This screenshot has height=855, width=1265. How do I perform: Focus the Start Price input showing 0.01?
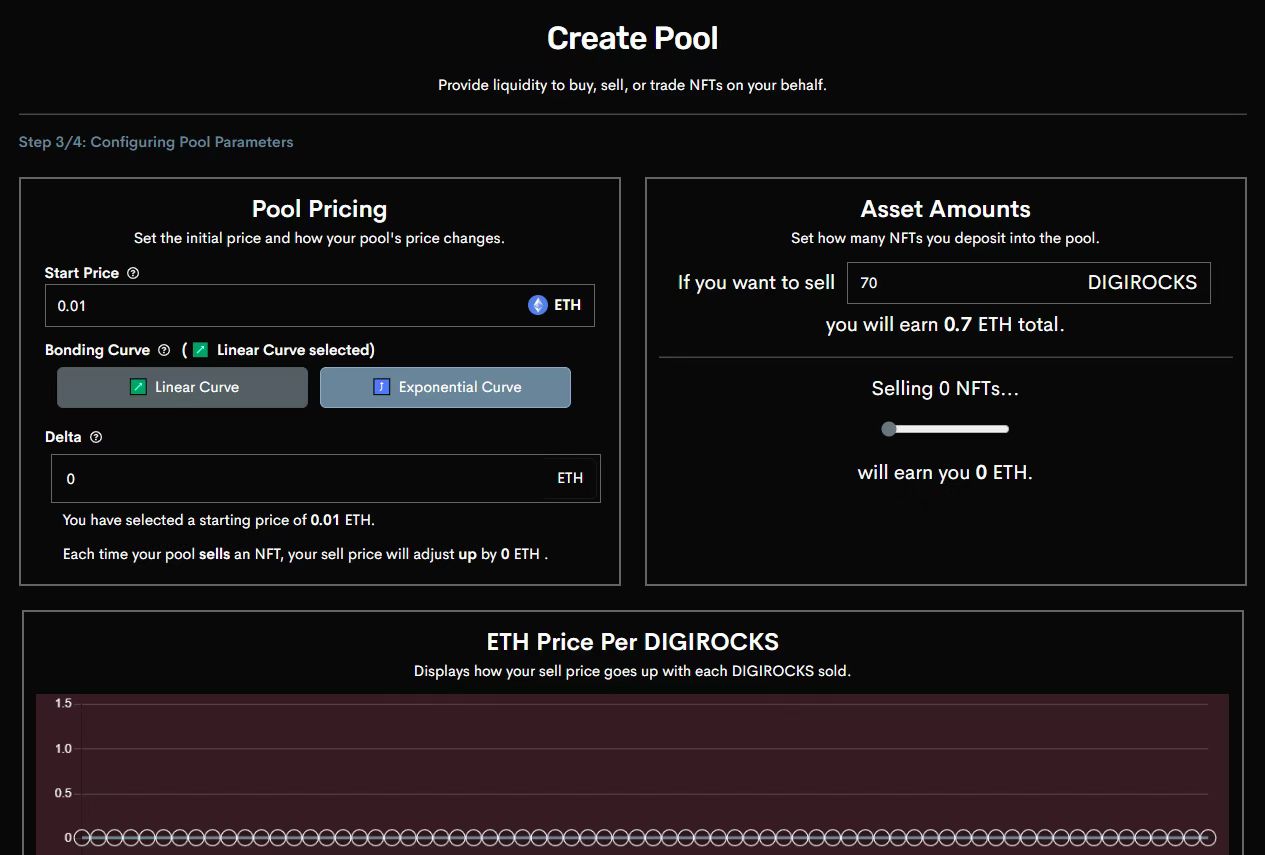280,305
